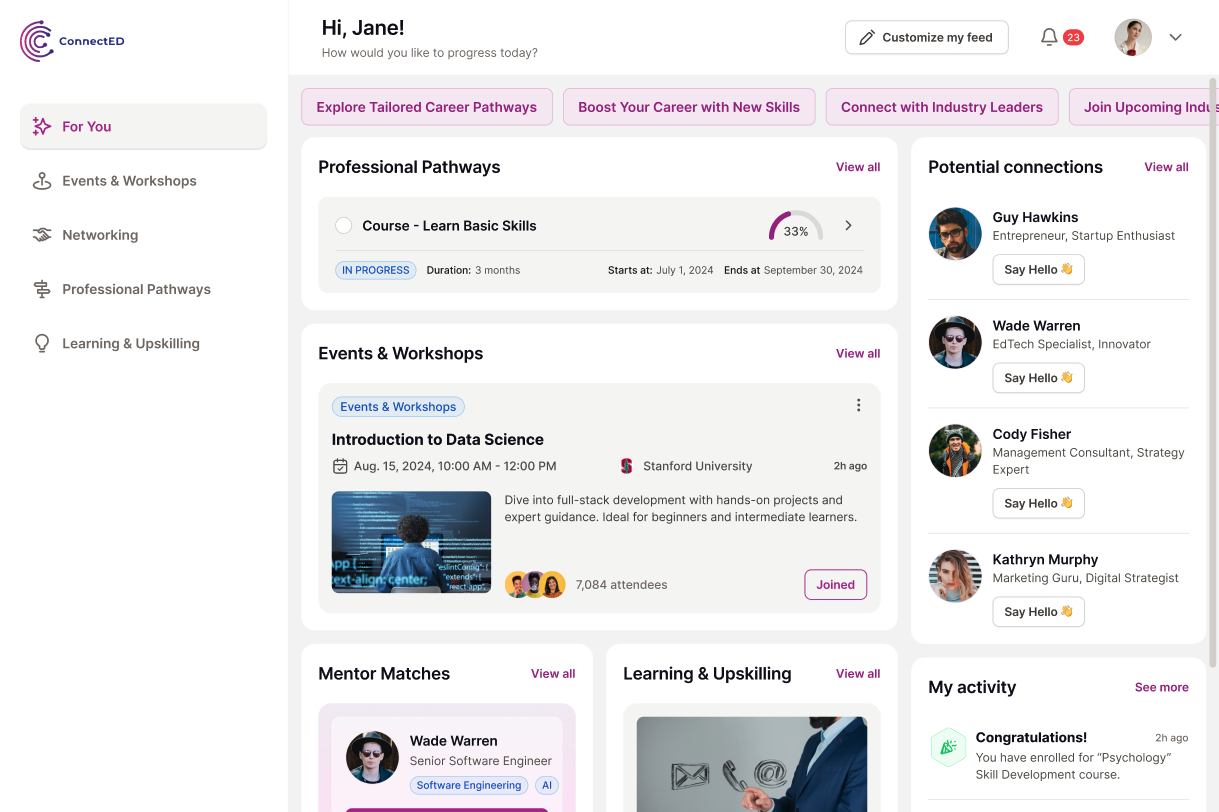Open View all for Potential connections

[x=1166, y=167]
